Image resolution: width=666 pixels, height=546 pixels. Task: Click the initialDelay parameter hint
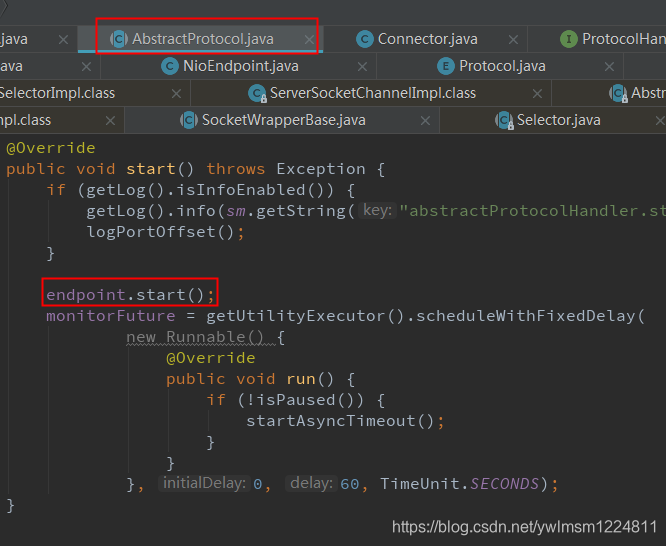coord(204,483)
